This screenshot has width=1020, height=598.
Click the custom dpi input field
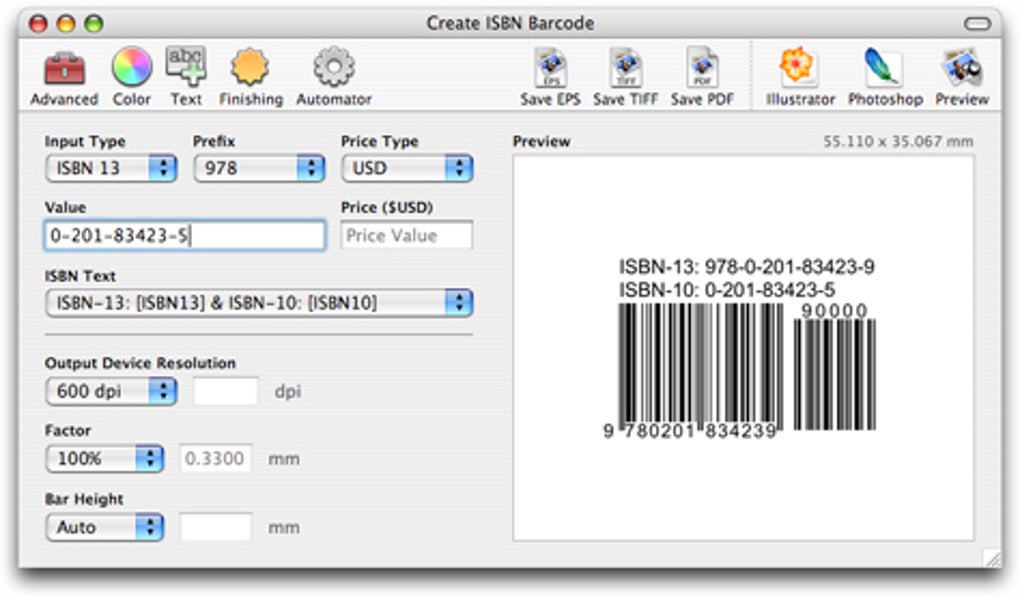[x=226, y=391]
